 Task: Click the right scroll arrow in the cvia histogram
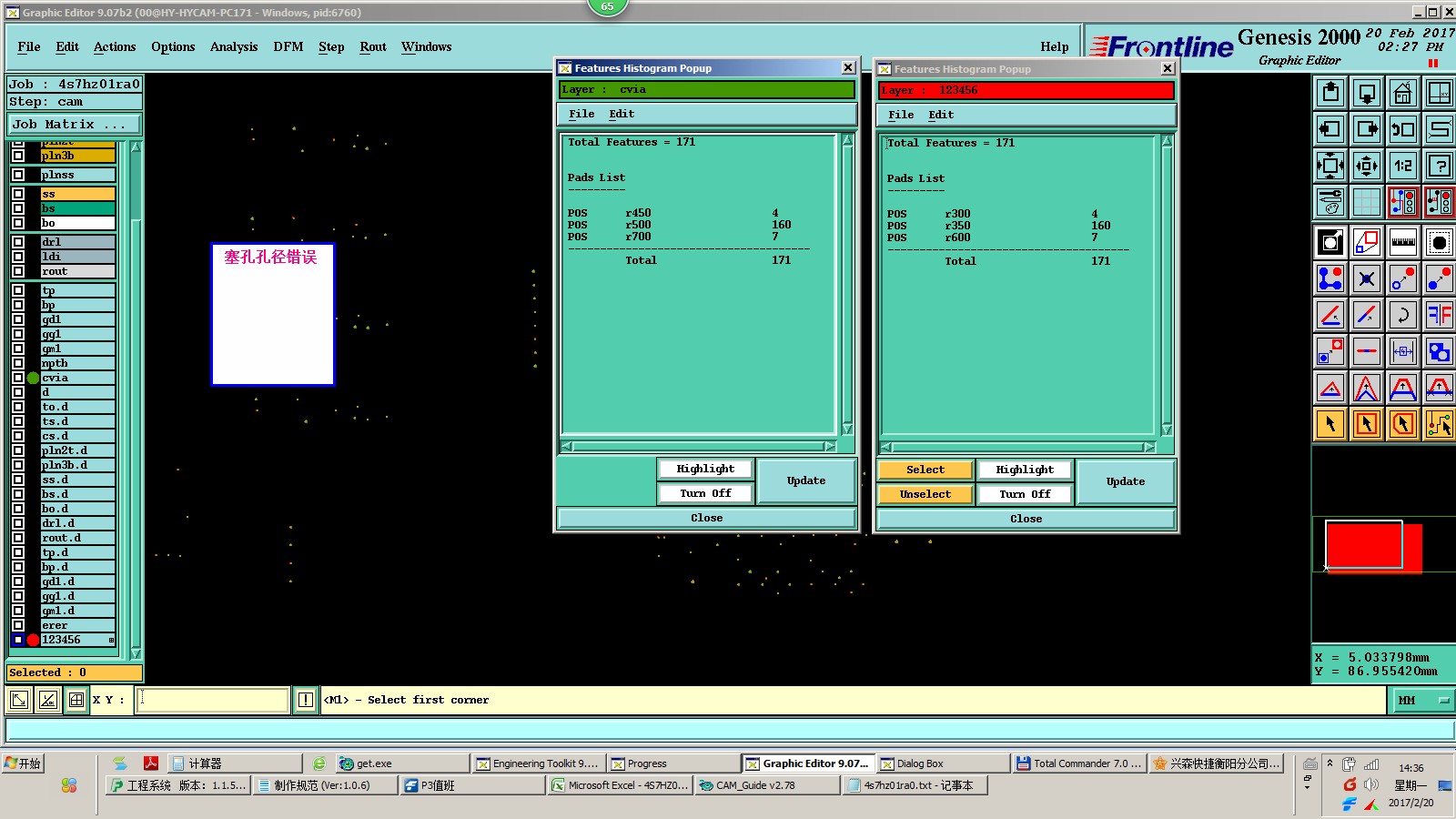tap(829, 447)
